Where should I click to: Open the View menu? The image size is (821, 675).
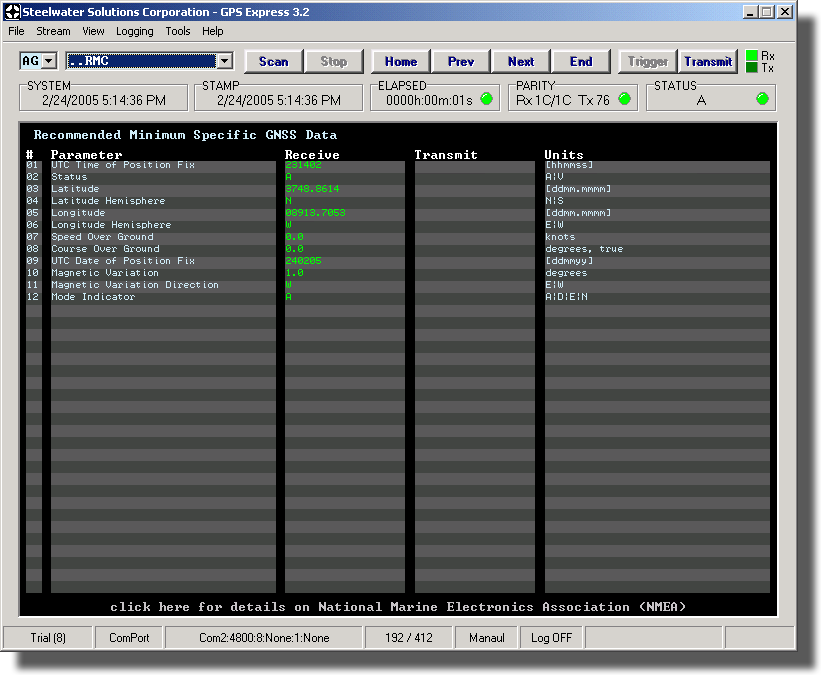(93, 31)
